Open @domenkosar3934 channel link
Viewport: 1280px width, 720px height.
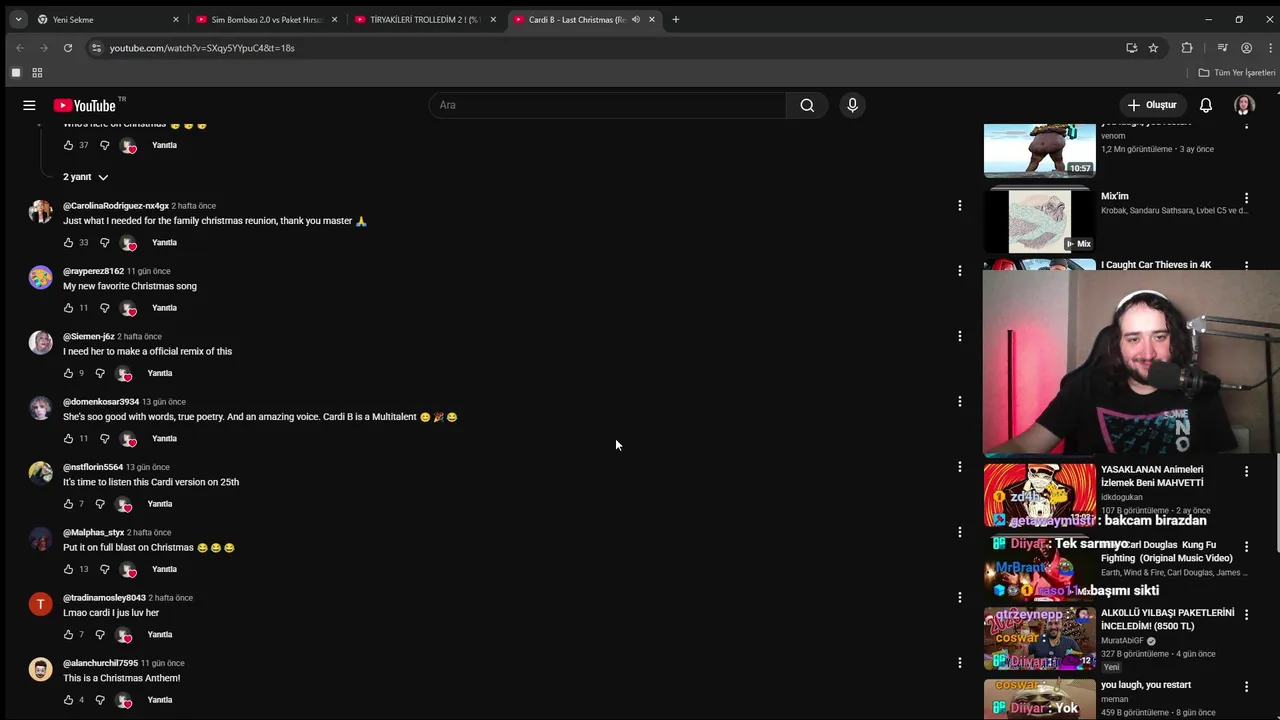tap(101, 402)
